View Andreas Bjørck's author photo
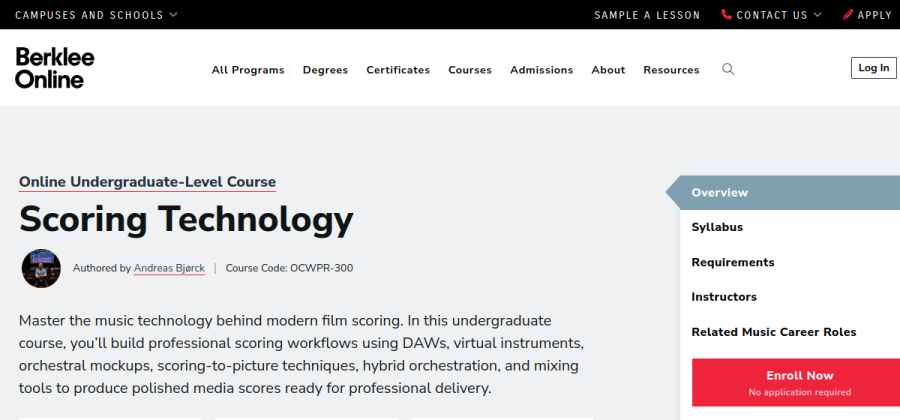900x420 pixels. click(41, 269)
